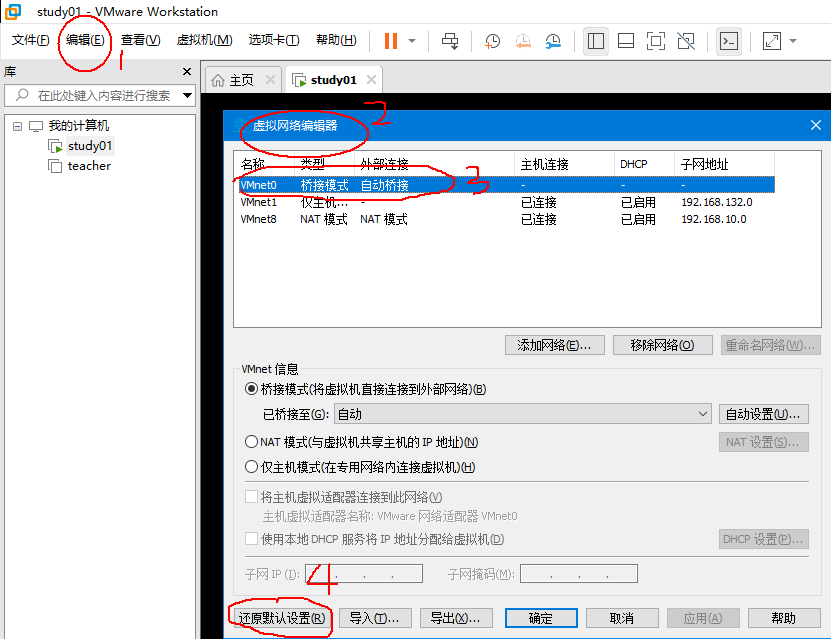
Task: Open the bridged-to adapter dropdown
Action: tap(523, 414)
